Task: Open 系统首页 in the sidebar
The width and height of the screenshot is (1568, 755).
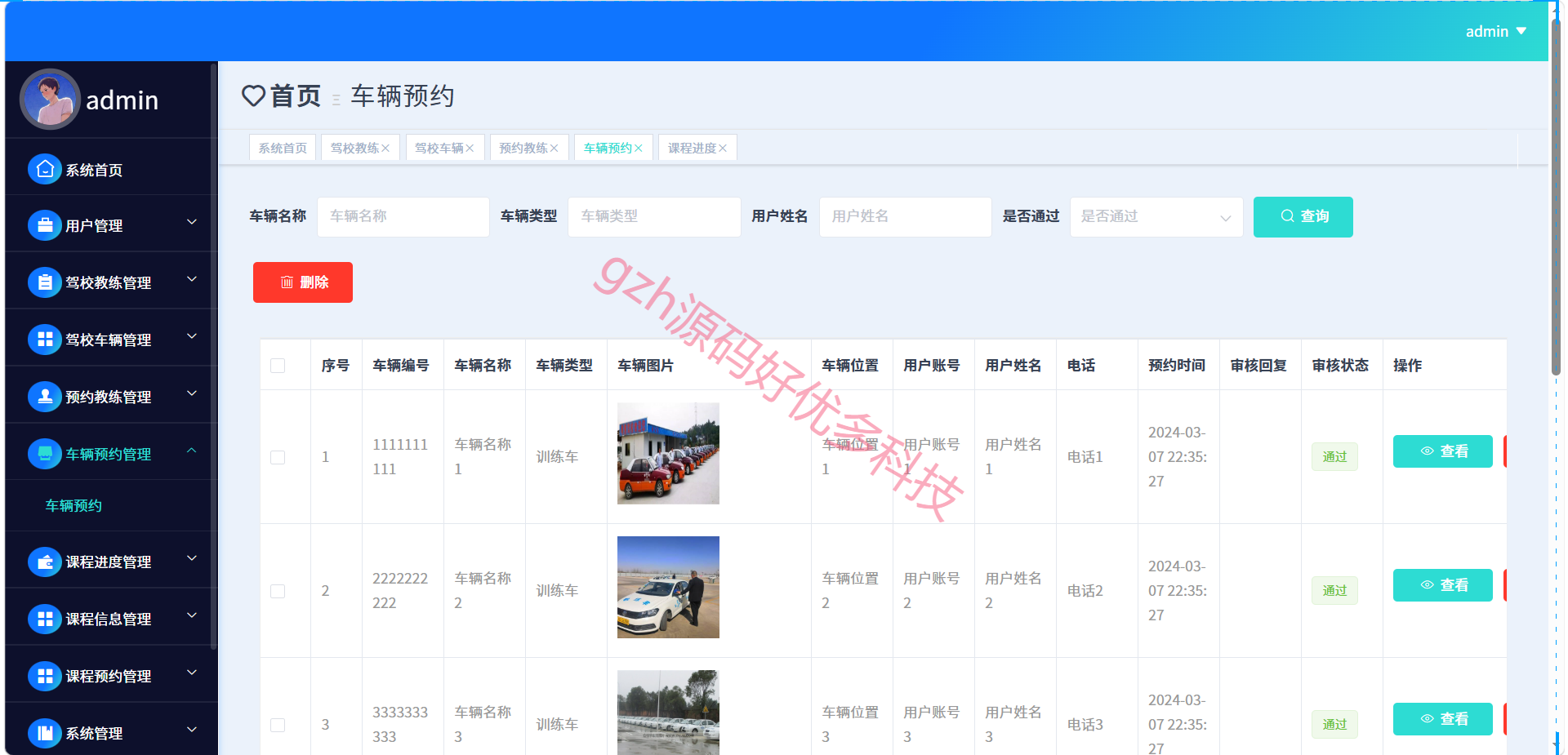Action: [111, 170]
